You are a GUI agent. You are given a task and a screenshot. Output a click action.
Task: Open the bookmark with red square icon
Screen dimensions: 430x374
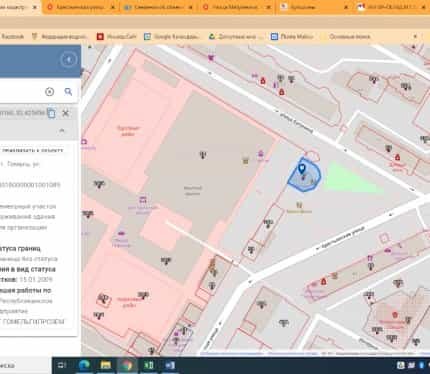[x=116, y=37]
